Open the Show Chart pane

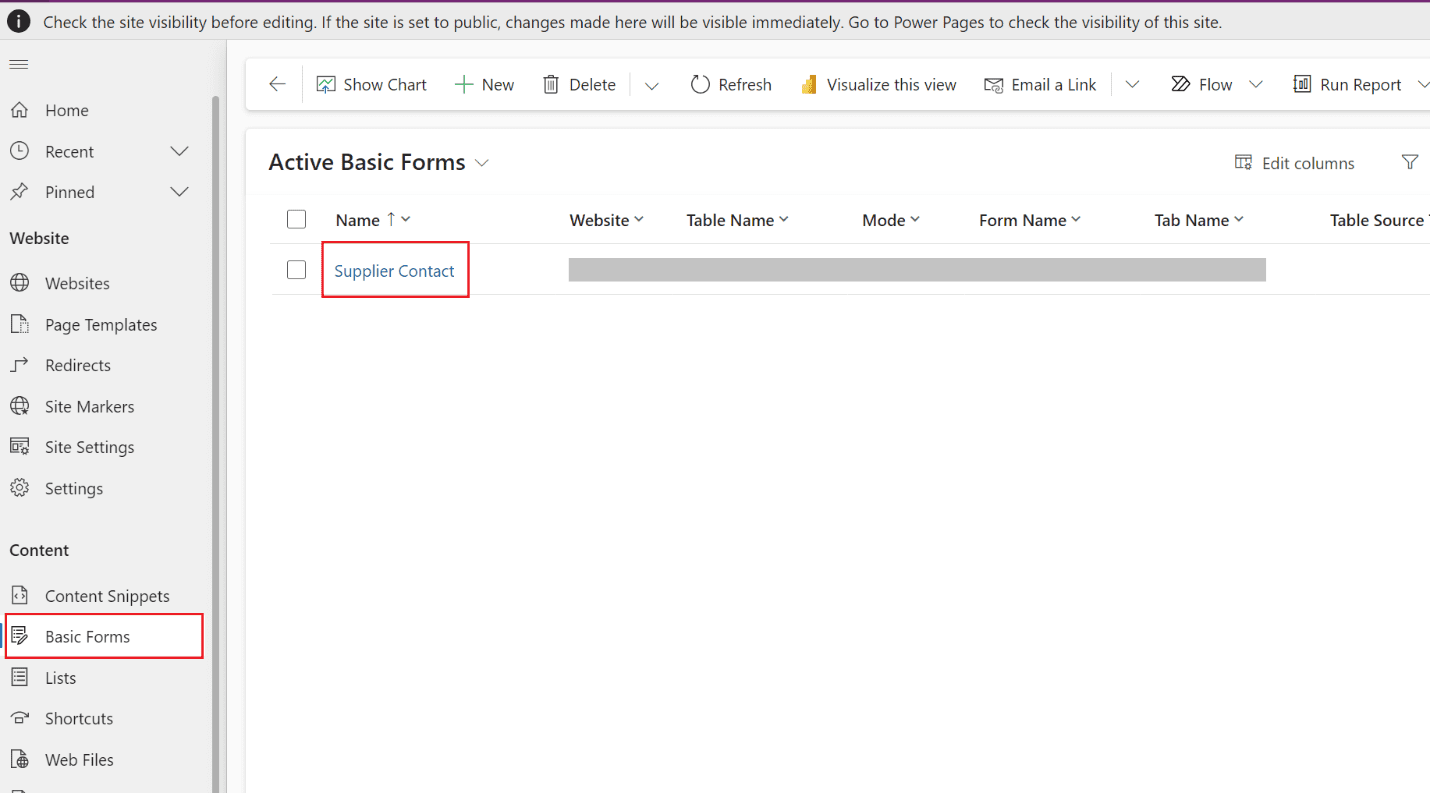[372, 85]
